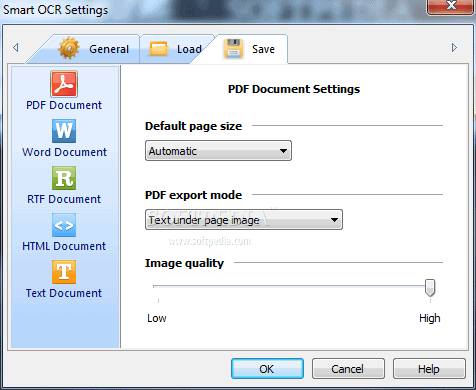Image resolution: width=476 pixels, height=390 pixels.
Task: Click the folder icon on Load tab
Action: [159, 49]
